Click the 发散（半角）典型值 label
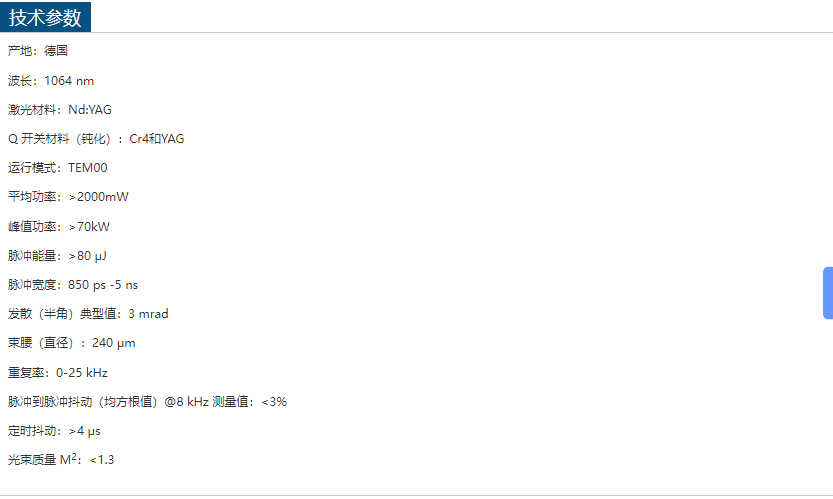 click(x=64, y=313)
